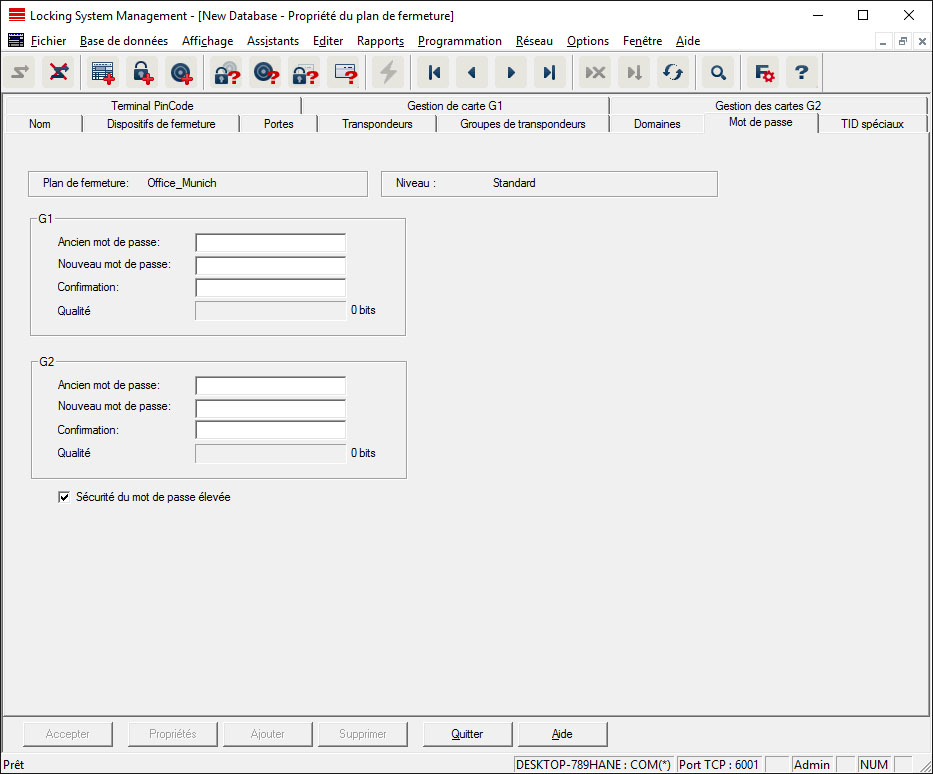Click the add lock icon

coord(142,72)
